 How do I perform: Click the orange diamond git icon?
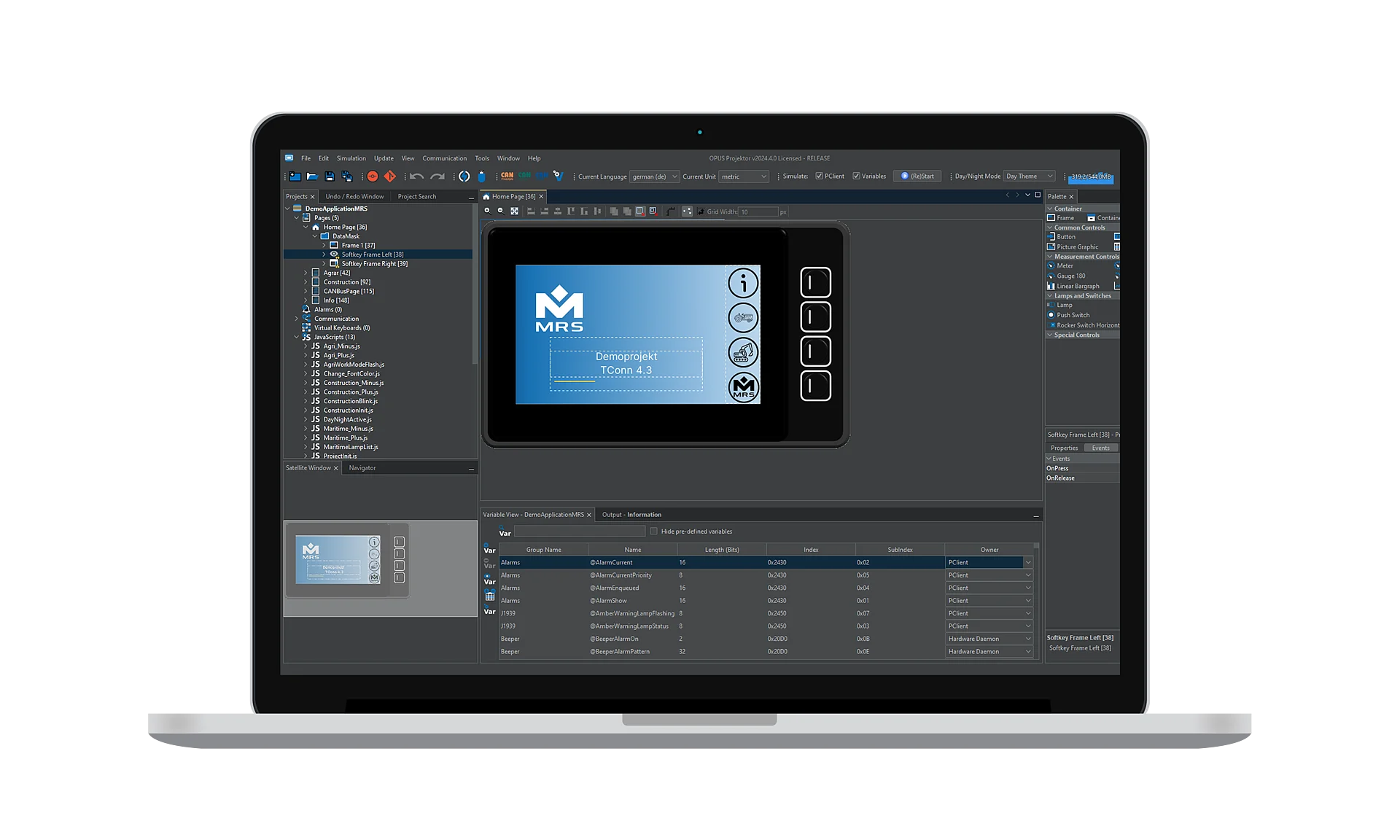390,176
